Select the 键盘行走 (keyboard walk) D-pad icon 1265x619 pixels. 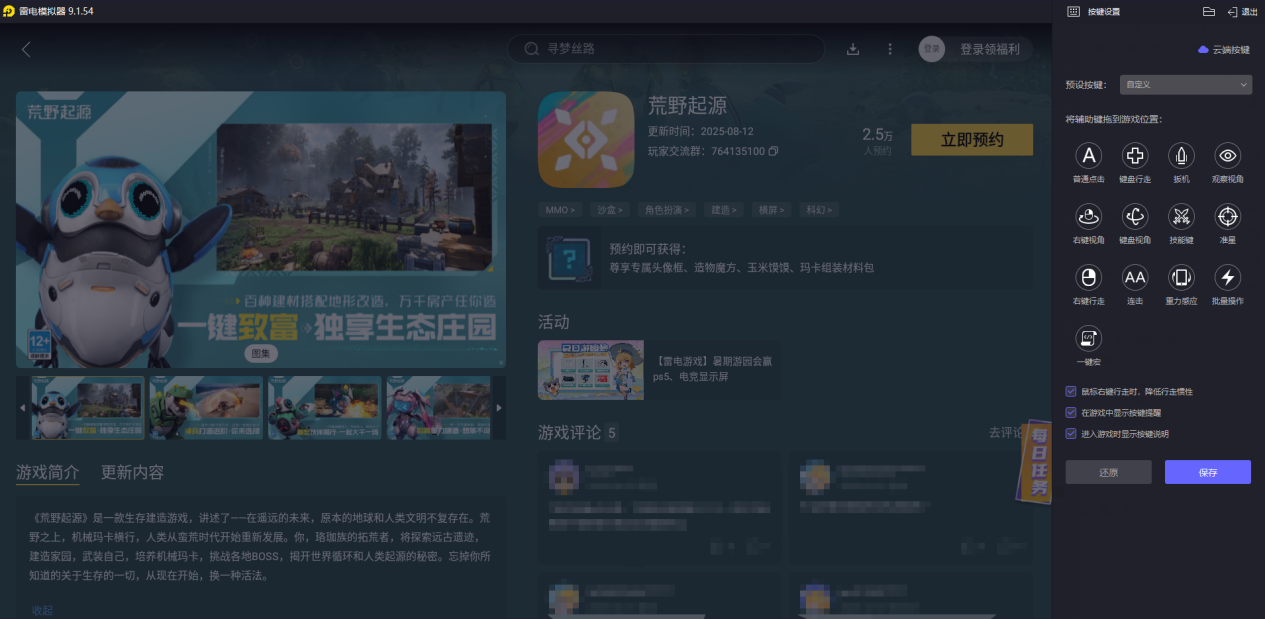[x=1135, y=155]
